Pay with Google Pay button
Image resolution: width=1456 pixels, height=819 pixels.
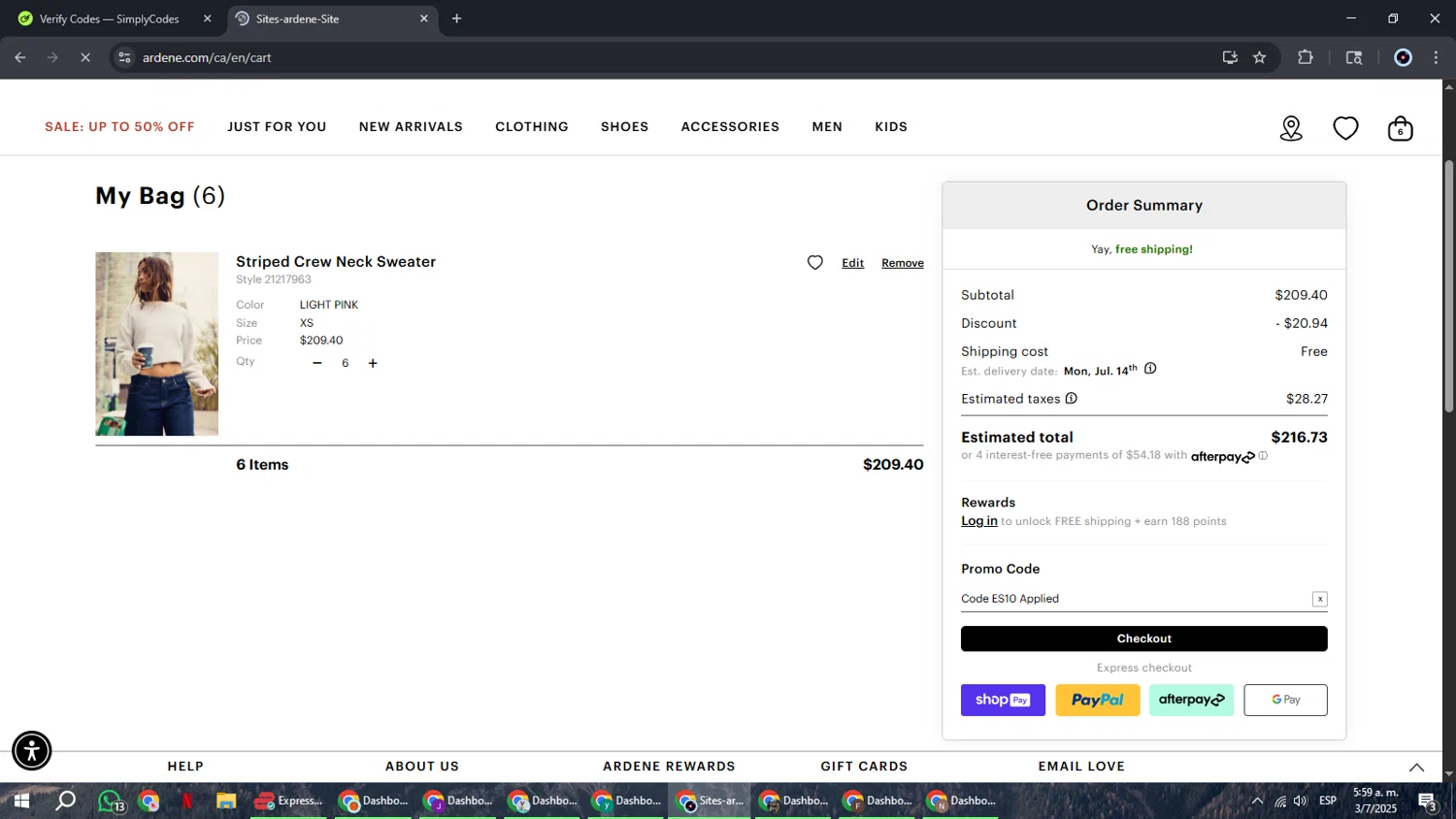click(x=1285, y=700)
